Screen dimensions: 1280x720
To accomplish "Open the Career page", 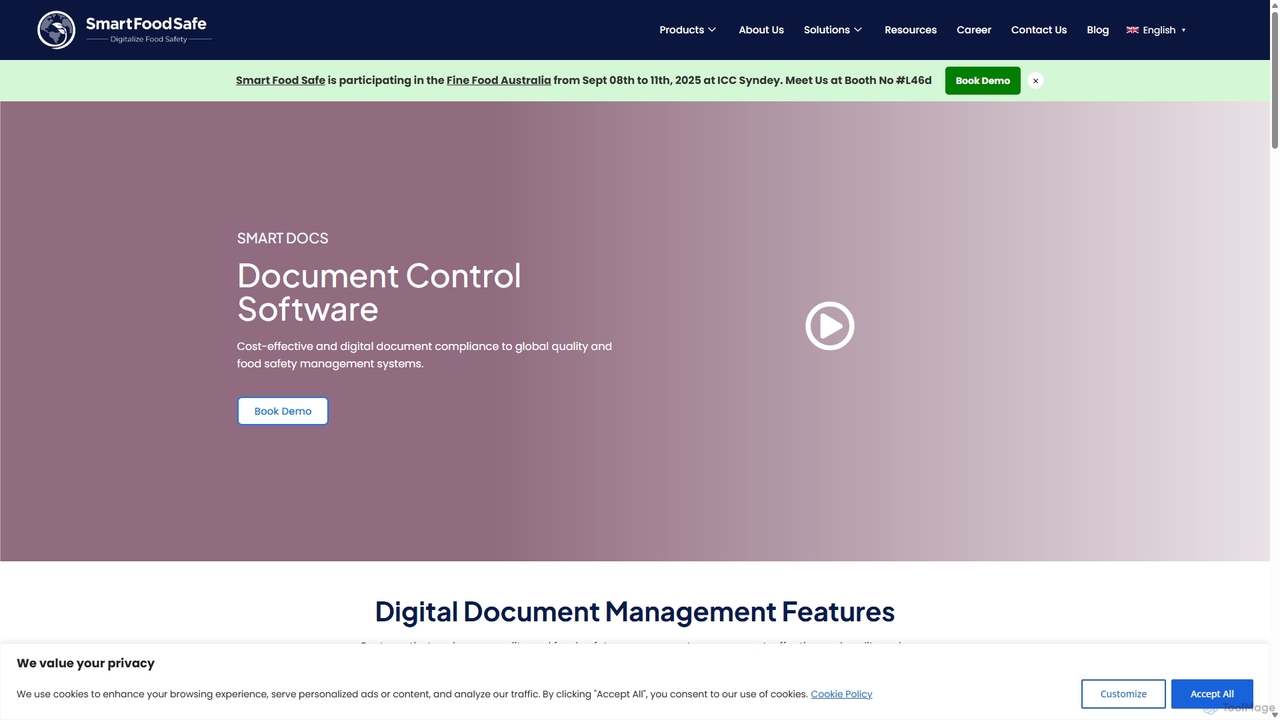I will [974, 30].
